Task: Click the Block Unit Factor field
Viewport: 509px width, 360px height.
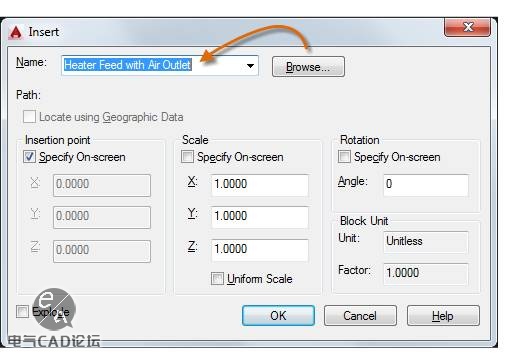Action: tap(426, 273)
